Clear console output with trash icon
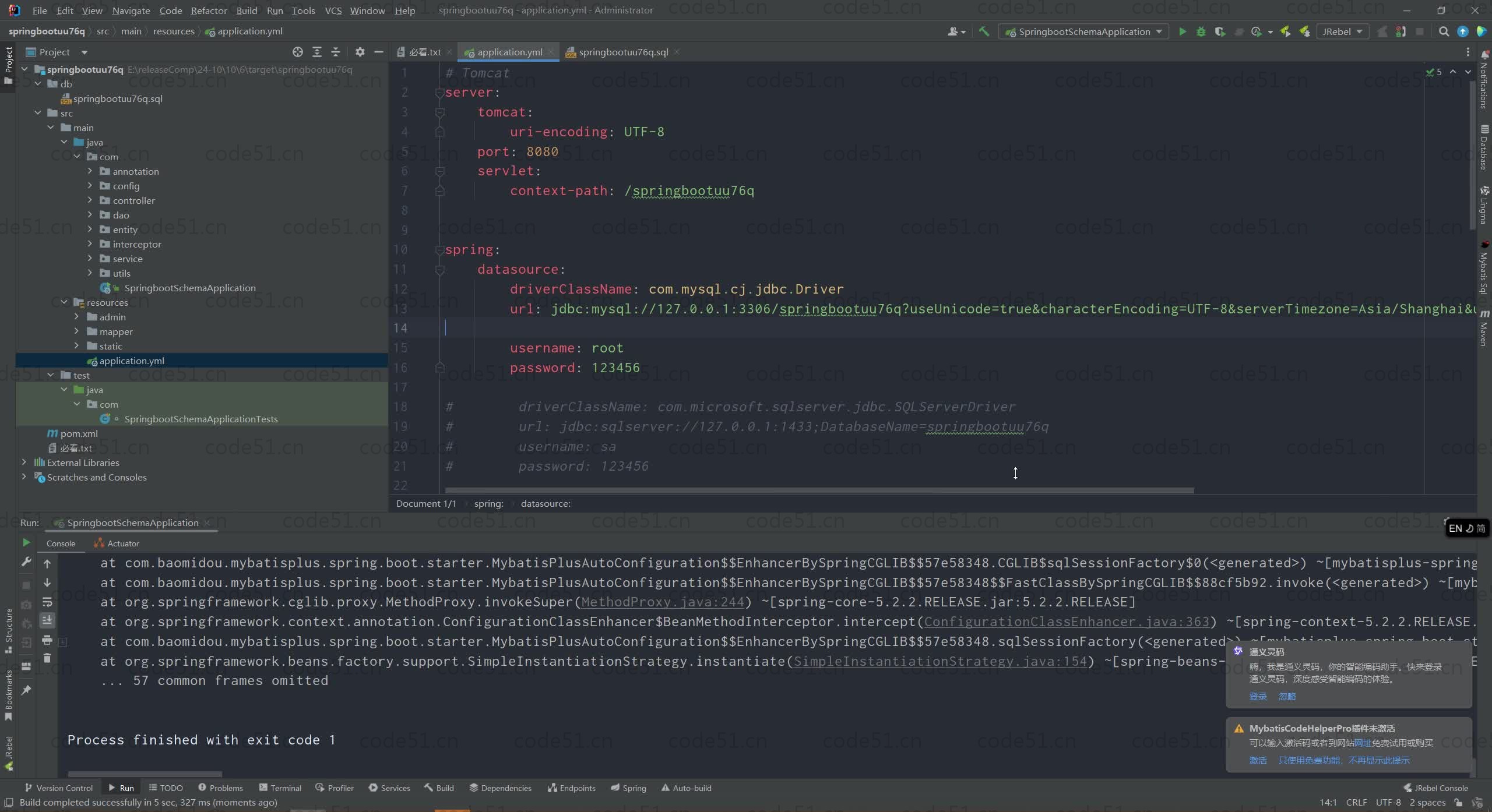This screenshot has height=812, width=1492. (47, 658)
